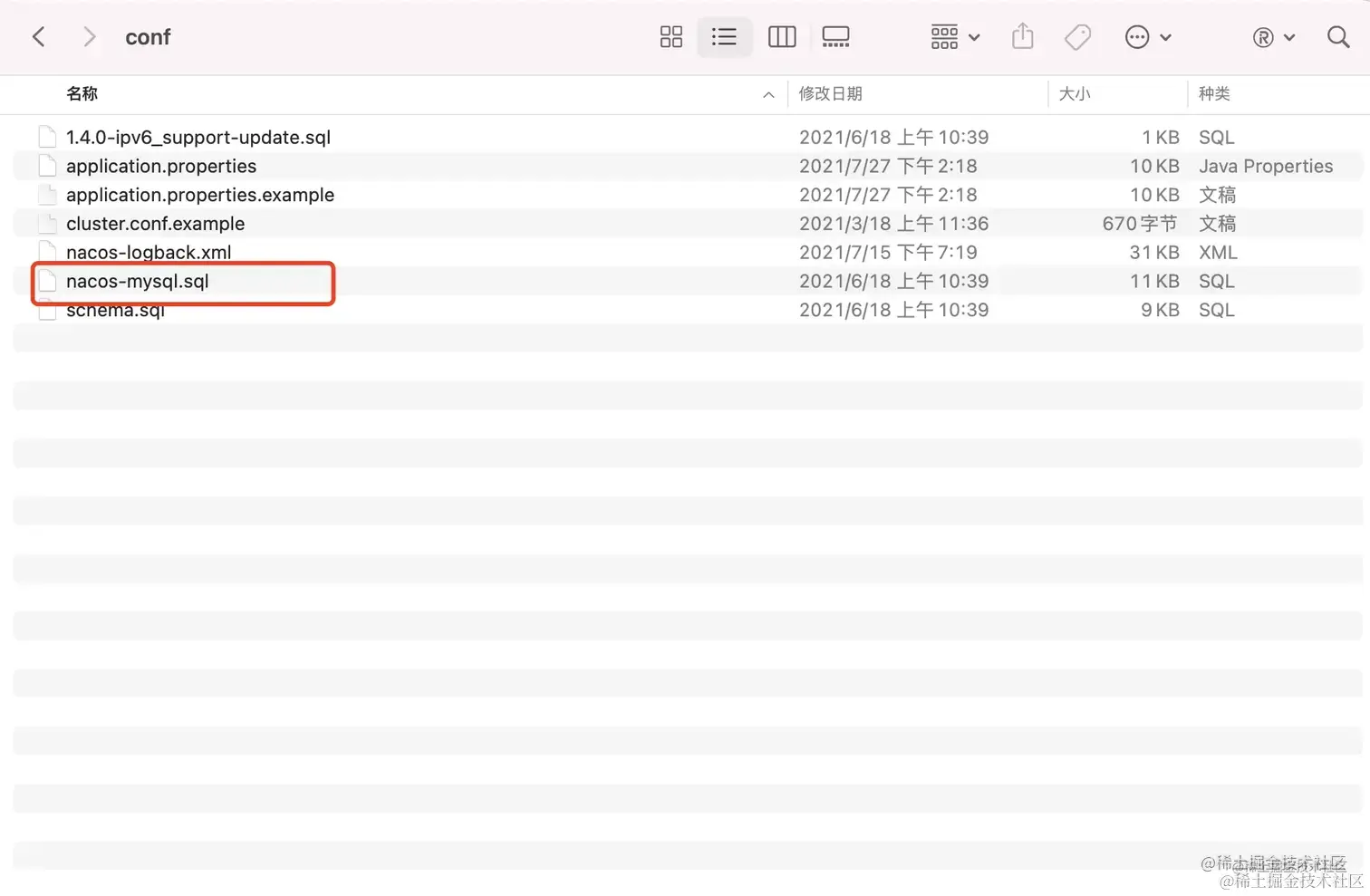Sort by the 名称 column header
1370x896 pixels.
[82, 93]
